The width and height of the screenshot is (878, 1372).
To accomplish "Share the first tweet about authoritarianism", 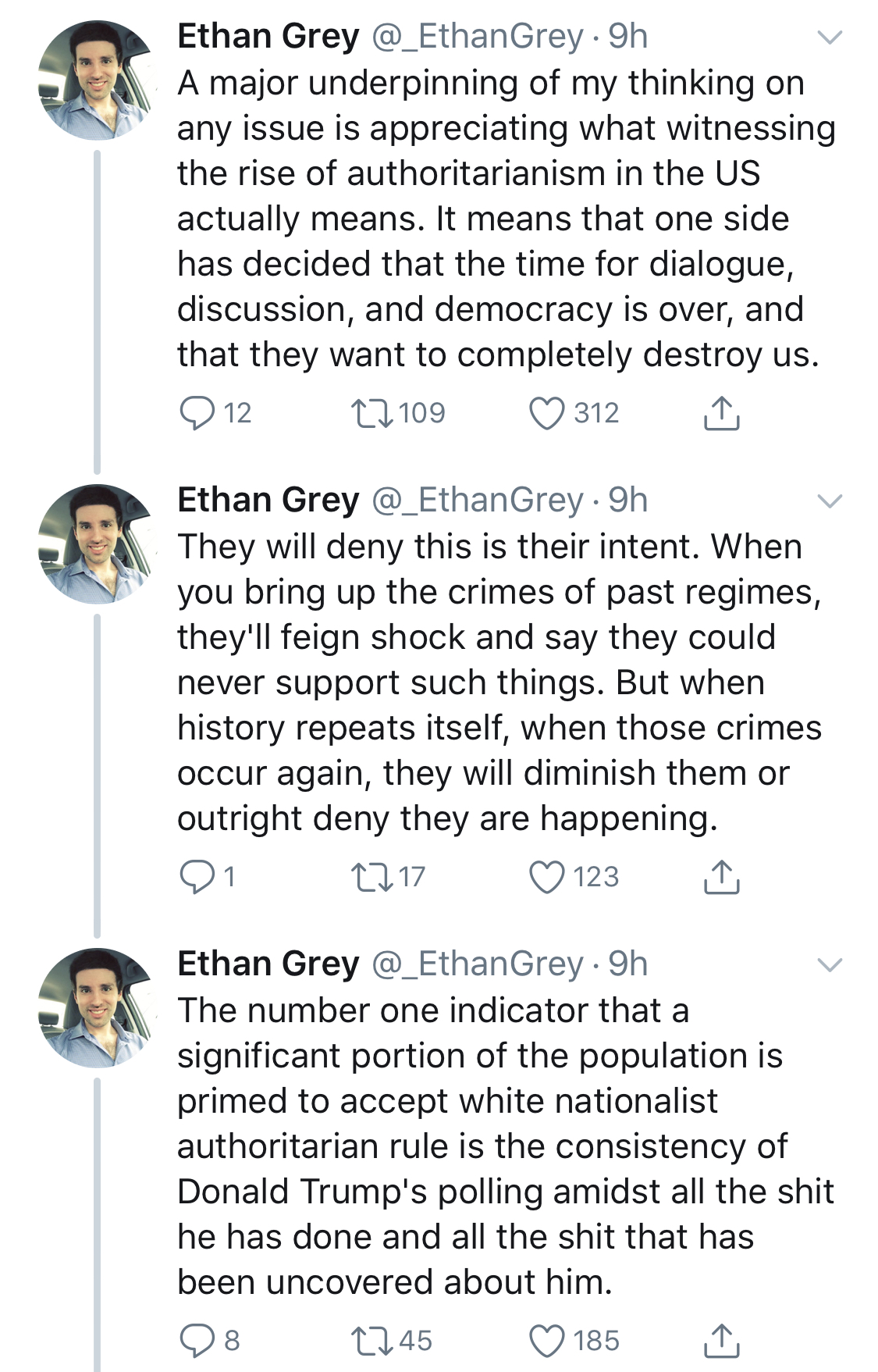I will (x=721, y=413).
